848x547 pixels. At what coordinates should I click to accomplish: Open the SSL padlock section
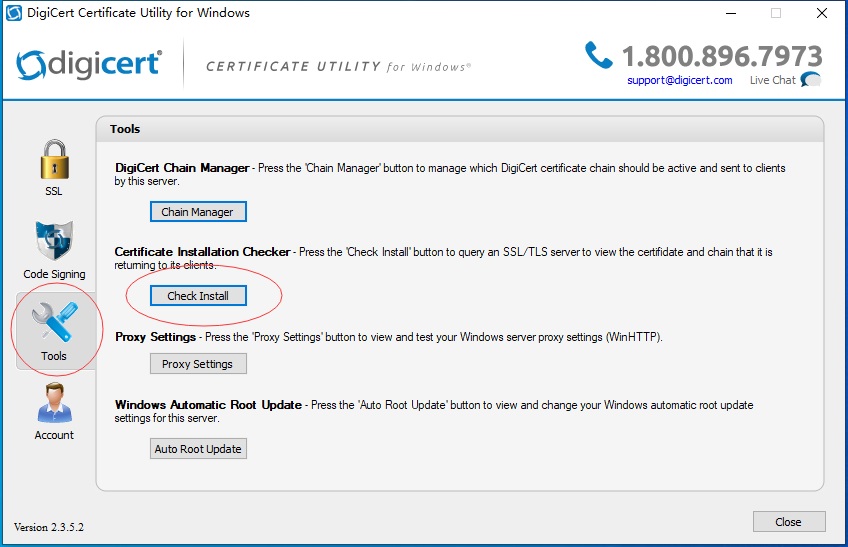coord(54,167)
